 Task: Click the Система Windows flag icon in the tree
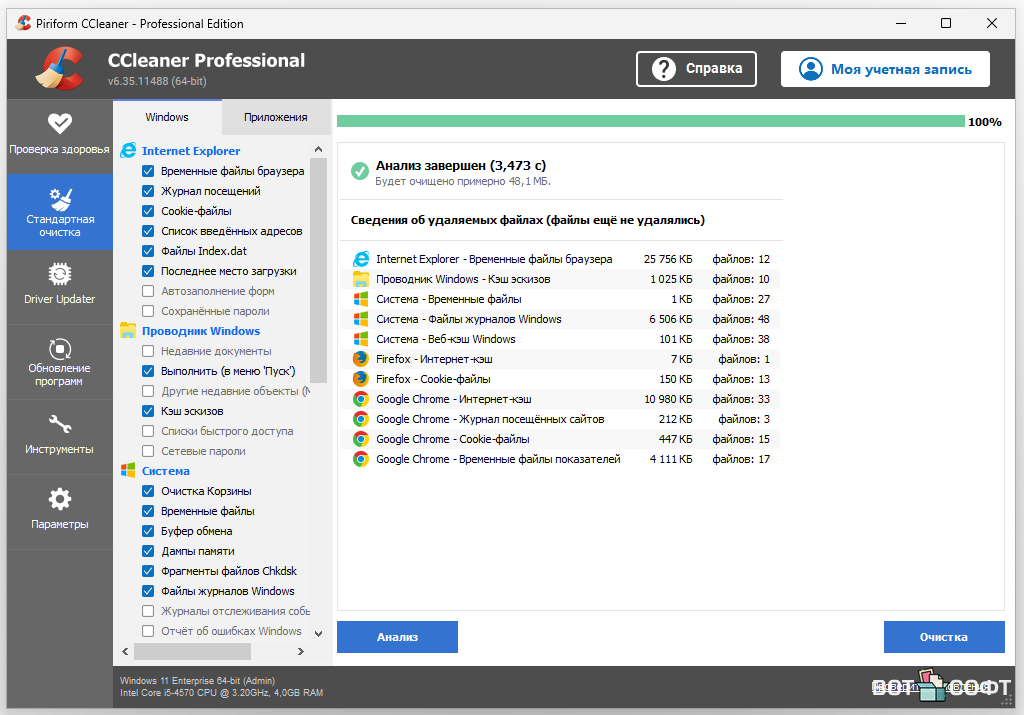pyautogui.click(x=128, y=471)
